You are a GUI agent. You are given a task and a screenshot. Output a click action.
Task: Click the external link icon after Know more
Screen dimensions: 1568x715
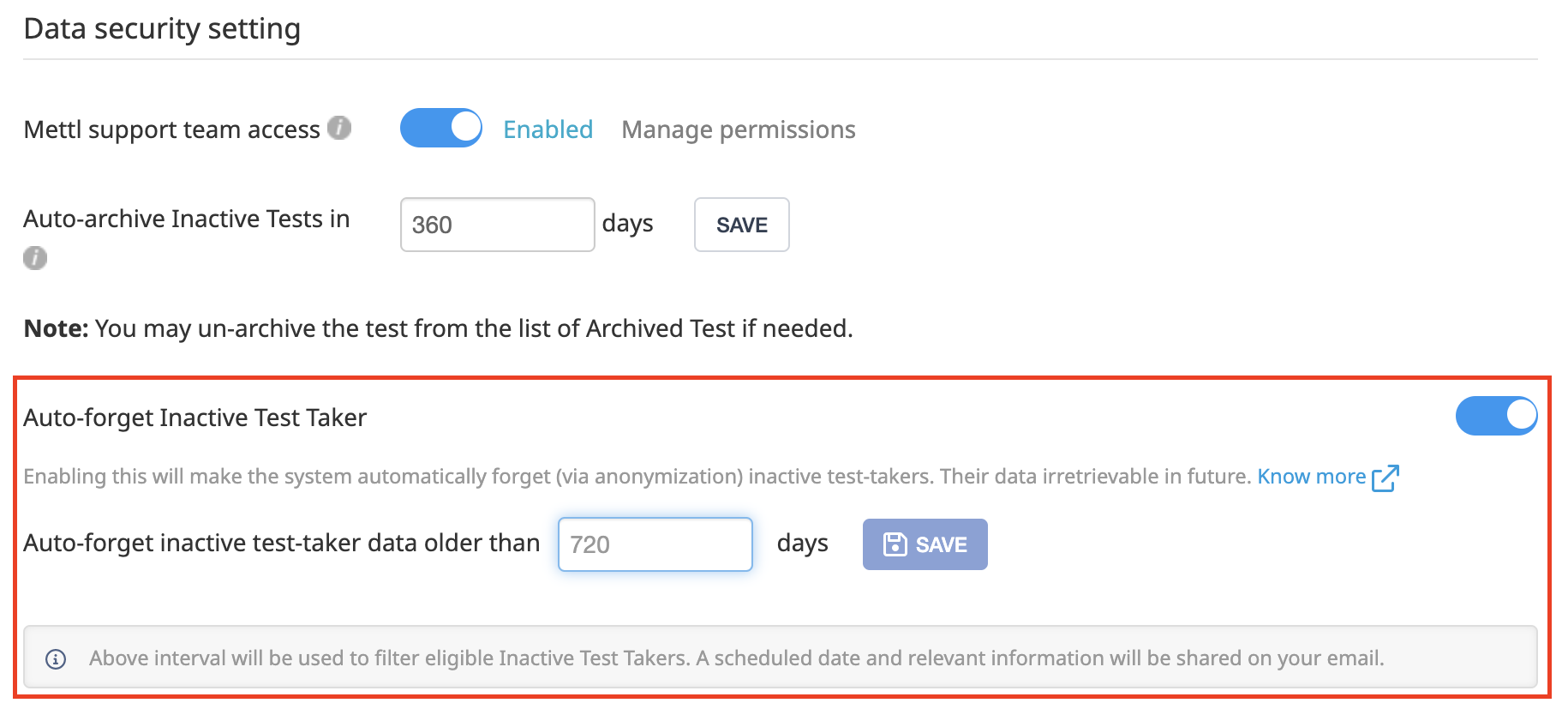(x=1385, y=478)
